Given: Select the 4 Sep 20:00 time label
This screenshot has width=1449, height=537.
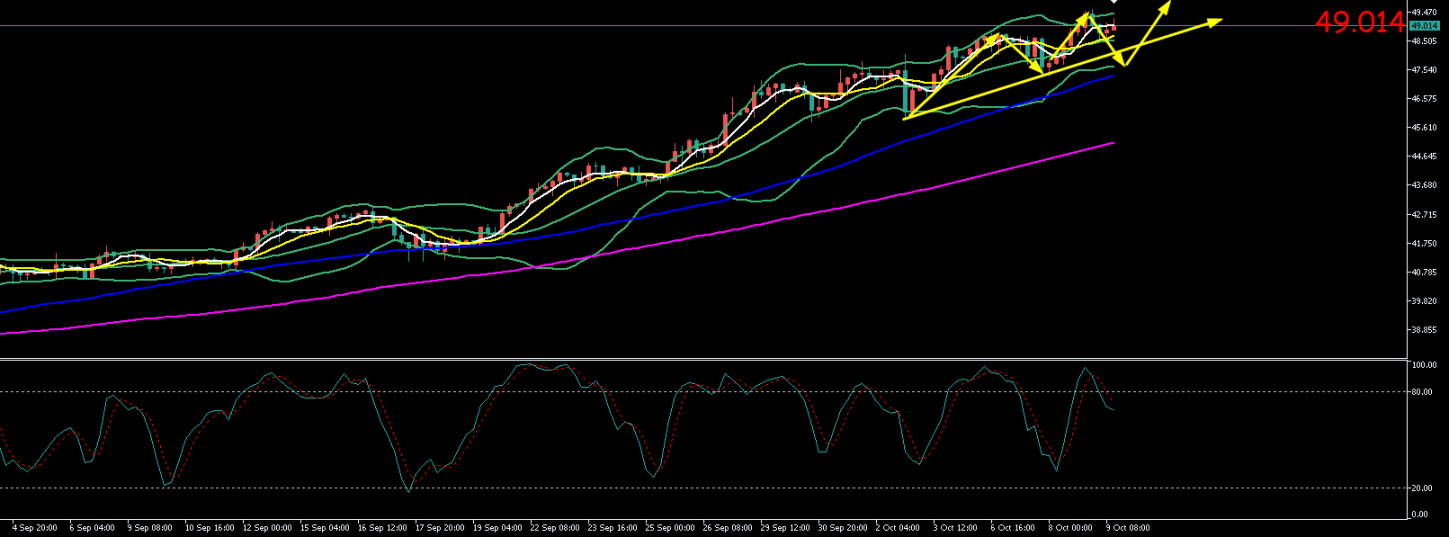Looking at the screenshot, I should tap(34, 526).
